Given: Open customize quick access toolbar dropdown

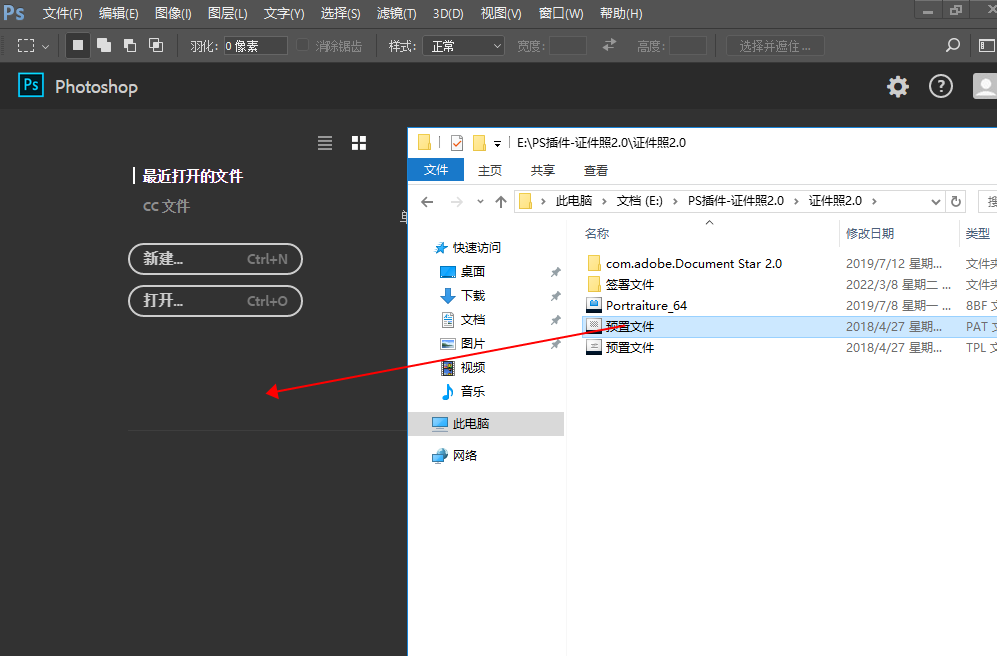Looking at the screenshot, I should (x=497, y=144).
